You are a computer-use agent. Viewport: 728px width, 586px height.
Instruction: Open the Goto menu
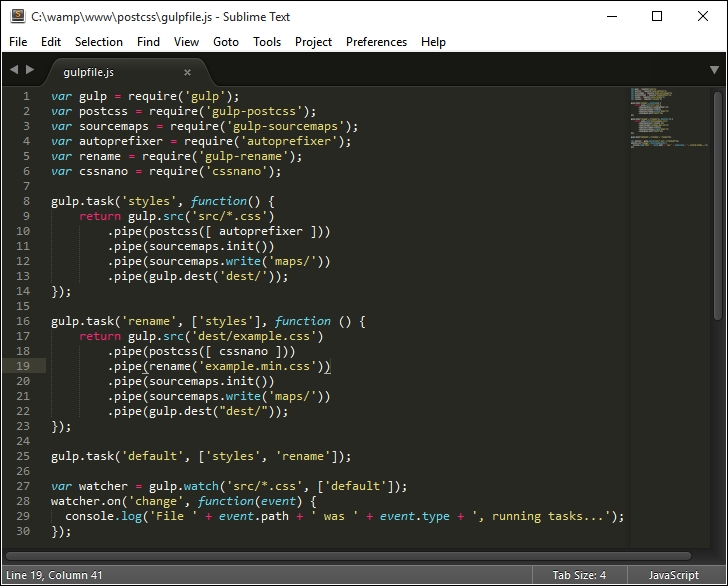pos(226,42)
